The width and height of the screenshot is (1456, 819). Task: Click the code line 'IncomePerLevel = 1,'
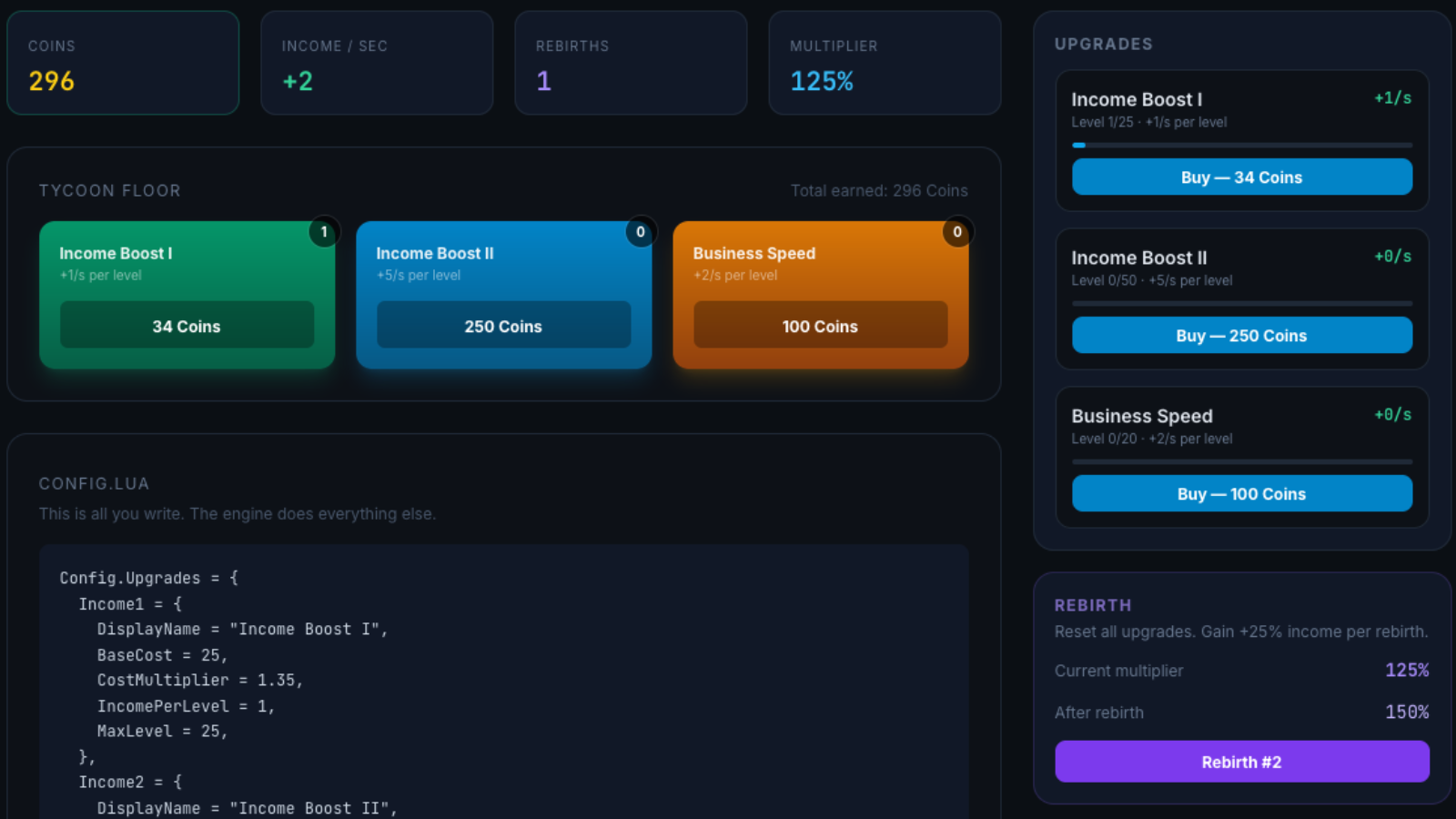point(186,706)
